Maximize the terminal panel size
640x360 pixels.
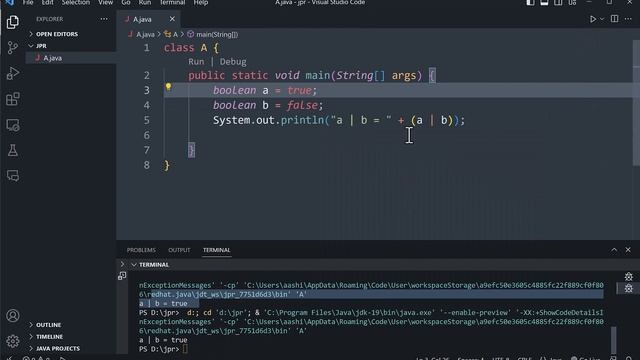pyautogui.click(x=614, y=250)
